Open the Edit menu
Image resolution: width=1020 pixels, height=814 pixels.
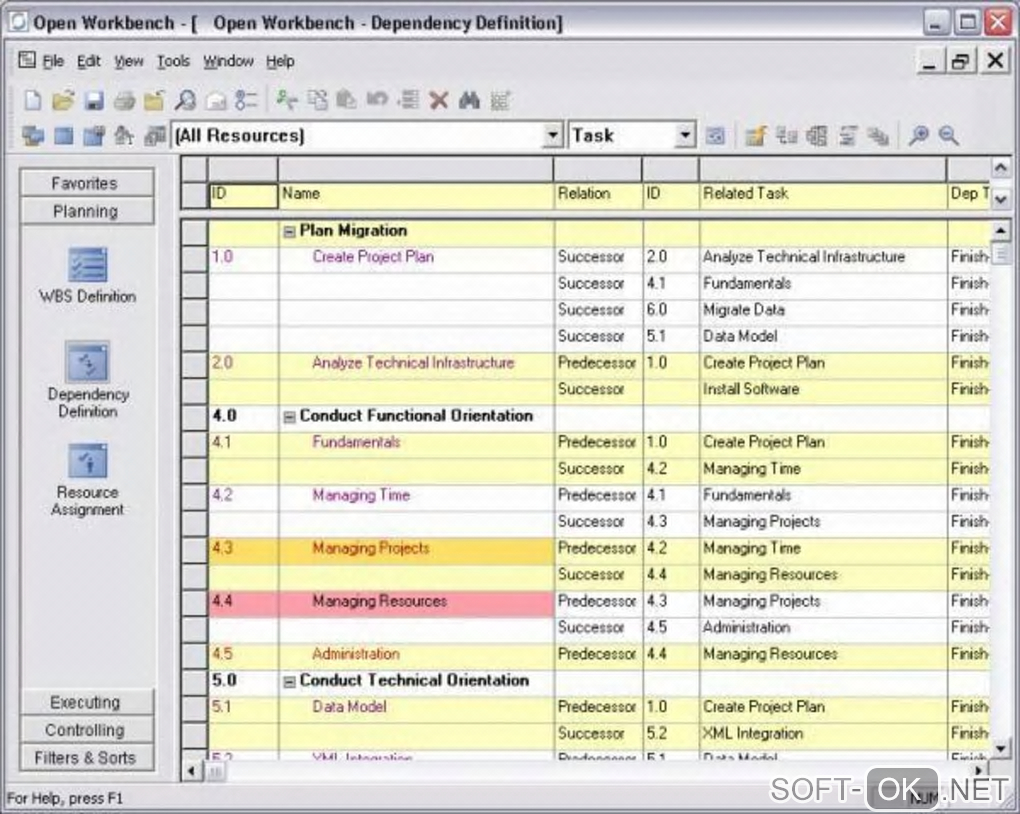click(x=88, y=61)
